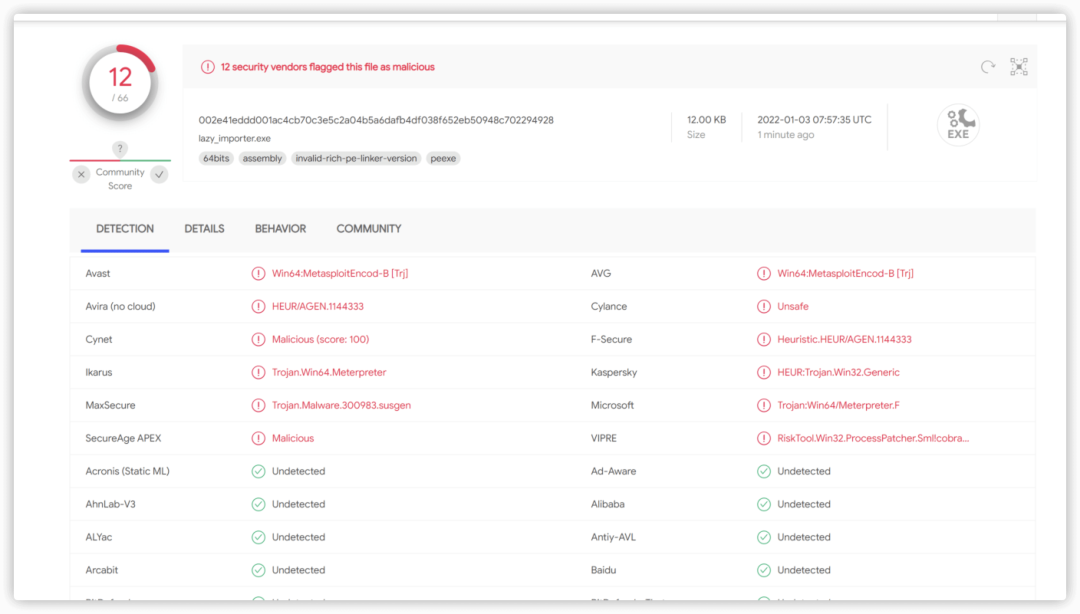Vote positive with the community check icon

pos(159,174)
